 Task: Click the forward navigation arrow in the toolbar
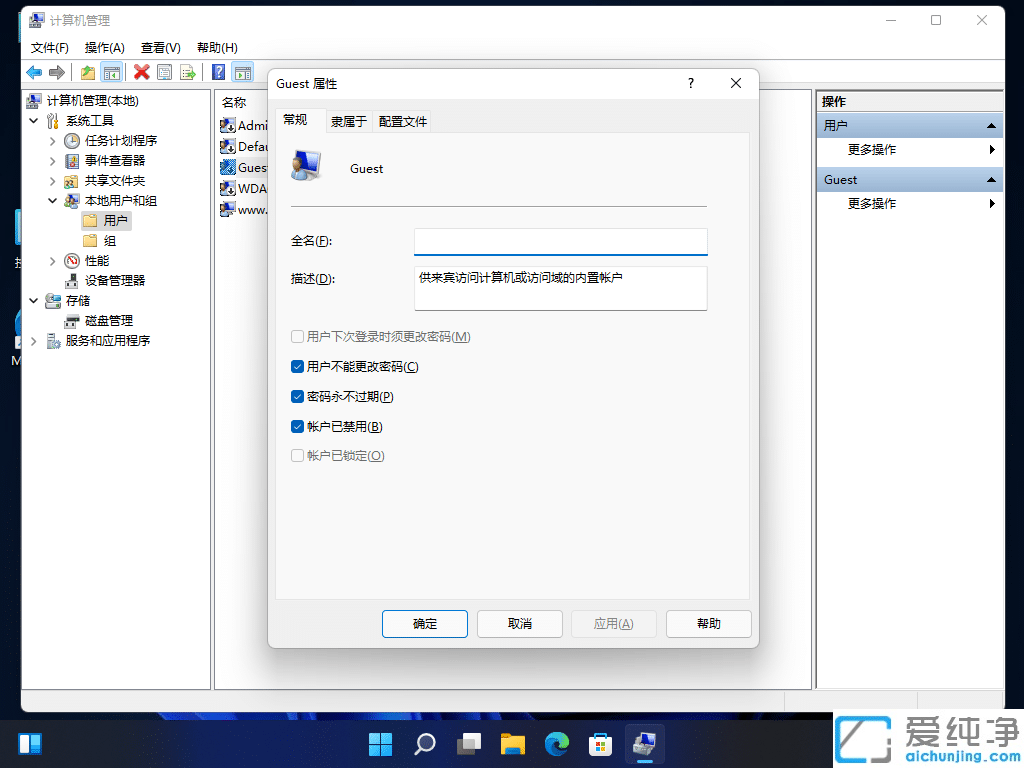[57, 72]
